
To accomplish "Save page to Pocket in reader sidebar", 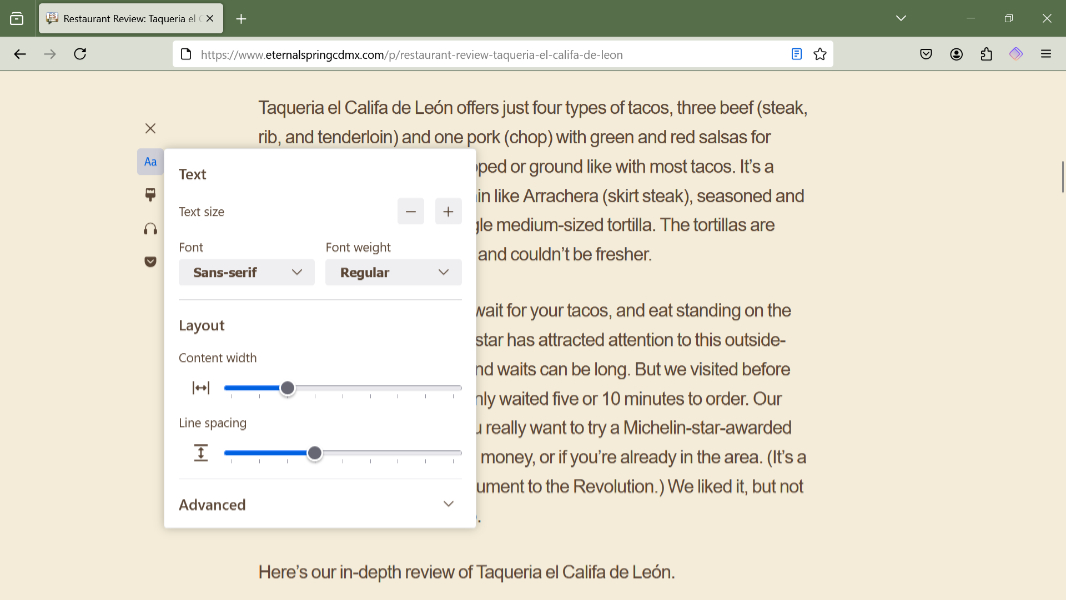I will pyautogui.click(x=150, y=262).
